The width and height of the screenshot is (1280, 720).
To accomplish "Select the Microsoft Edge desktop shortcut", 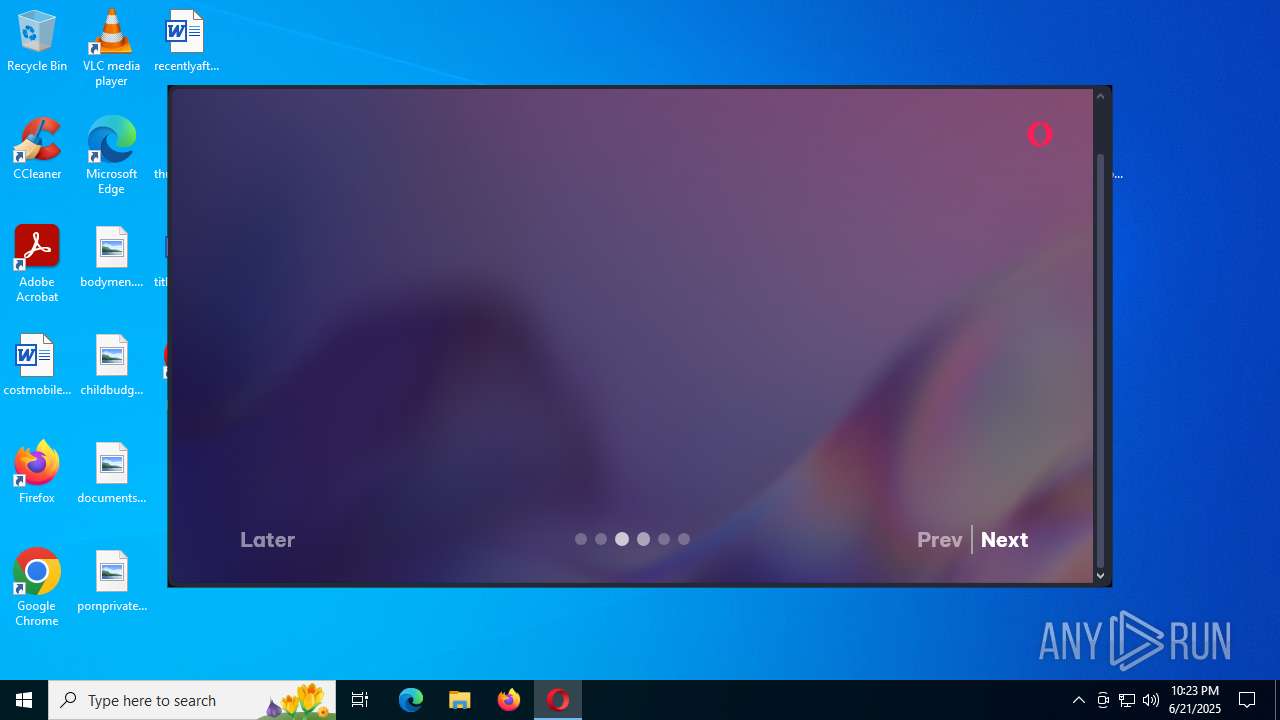I will click(111, 156).
